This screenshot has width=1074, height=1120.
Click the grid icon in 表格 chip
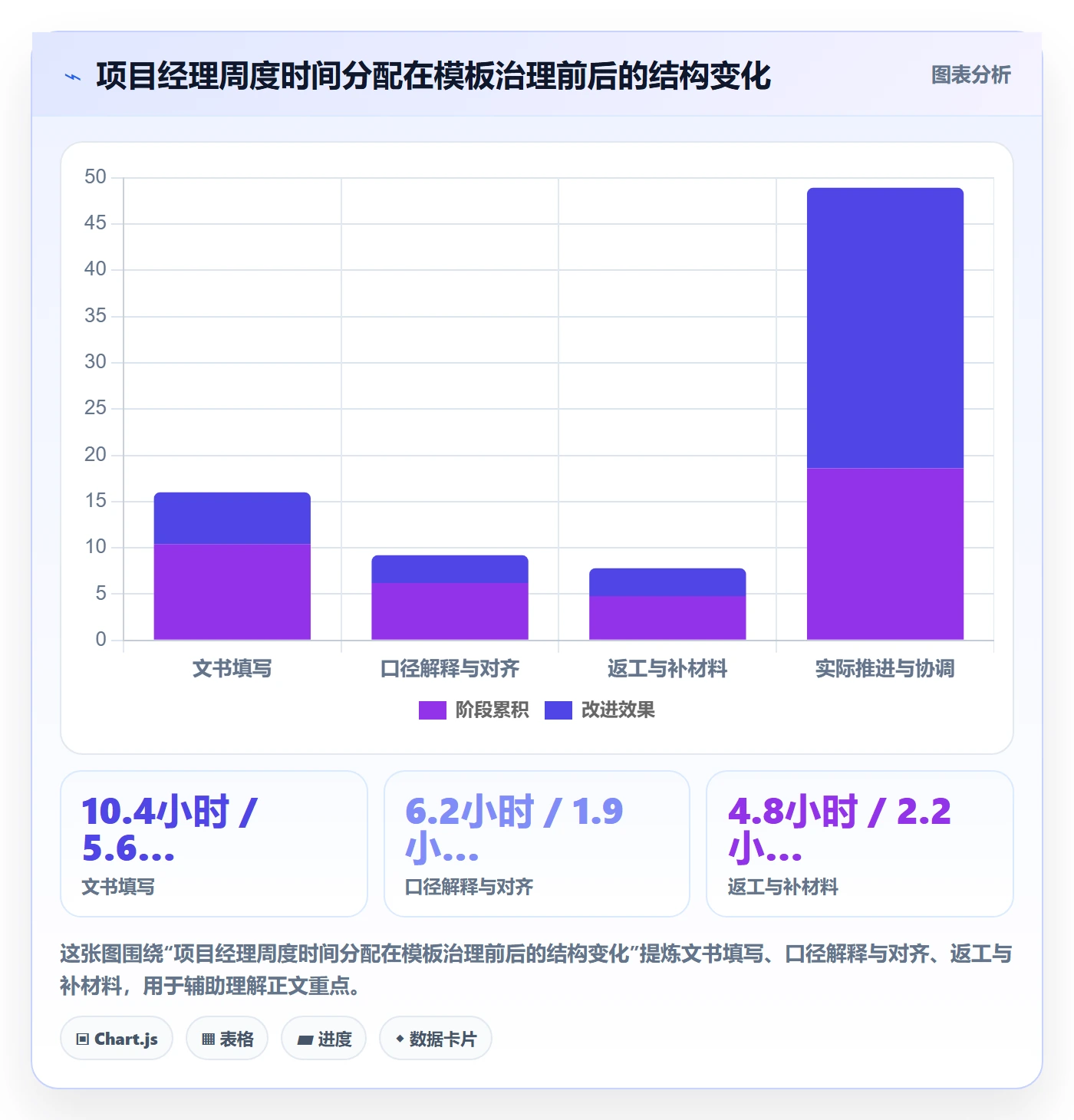click(209, 1039)
